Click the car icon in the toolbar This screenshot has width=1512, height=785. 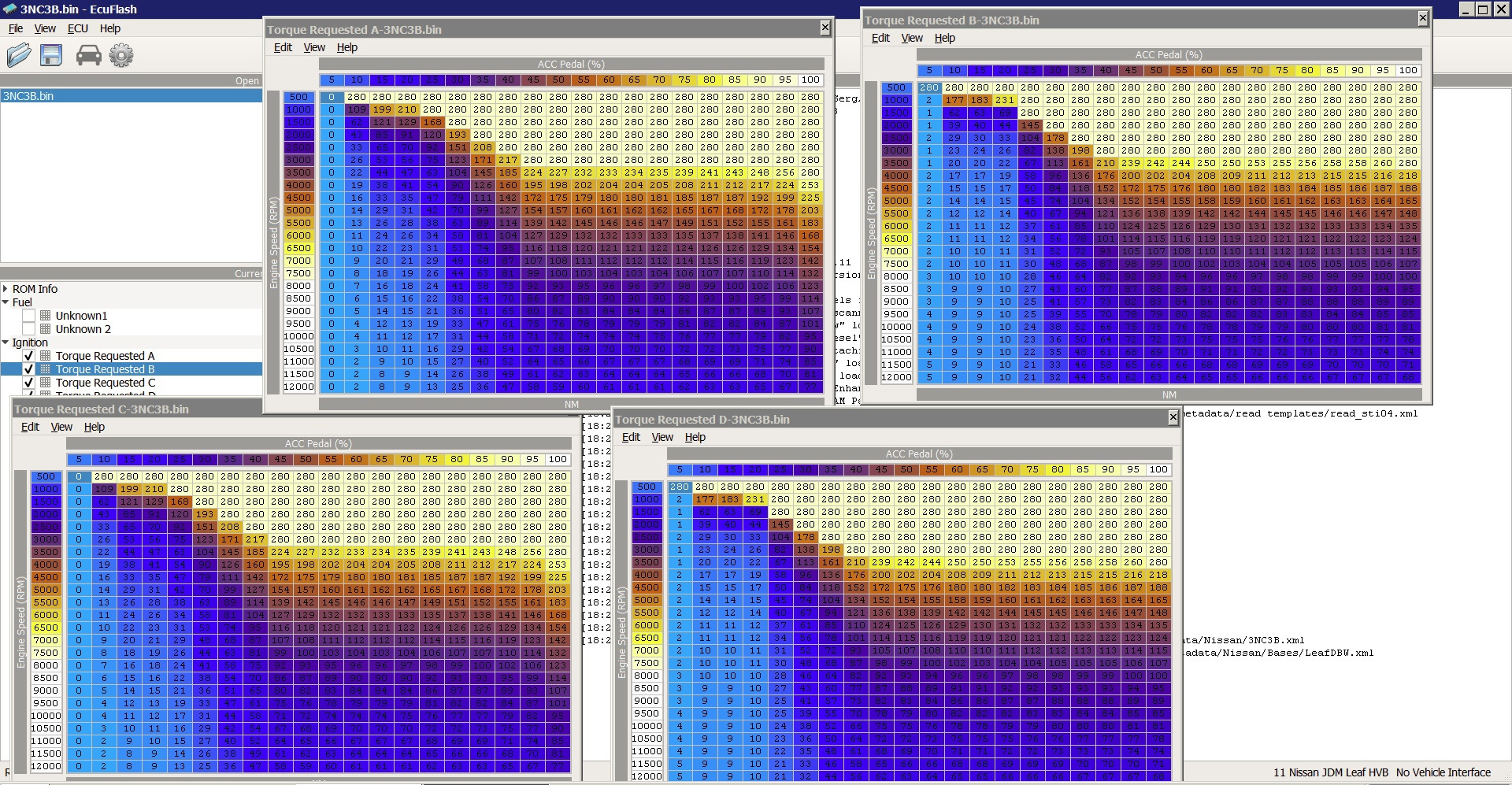88,54
